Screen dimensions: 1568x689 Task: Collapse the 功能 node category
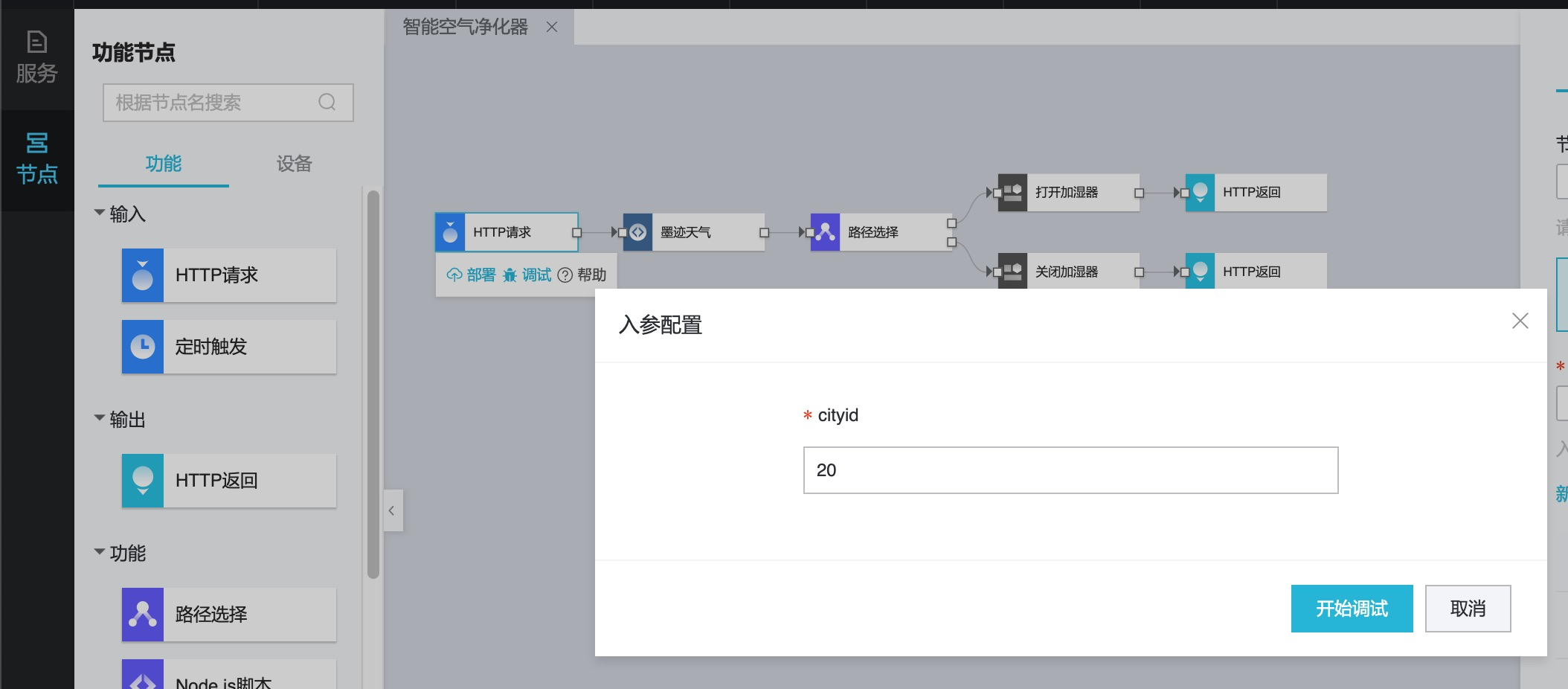pos(100,553)
